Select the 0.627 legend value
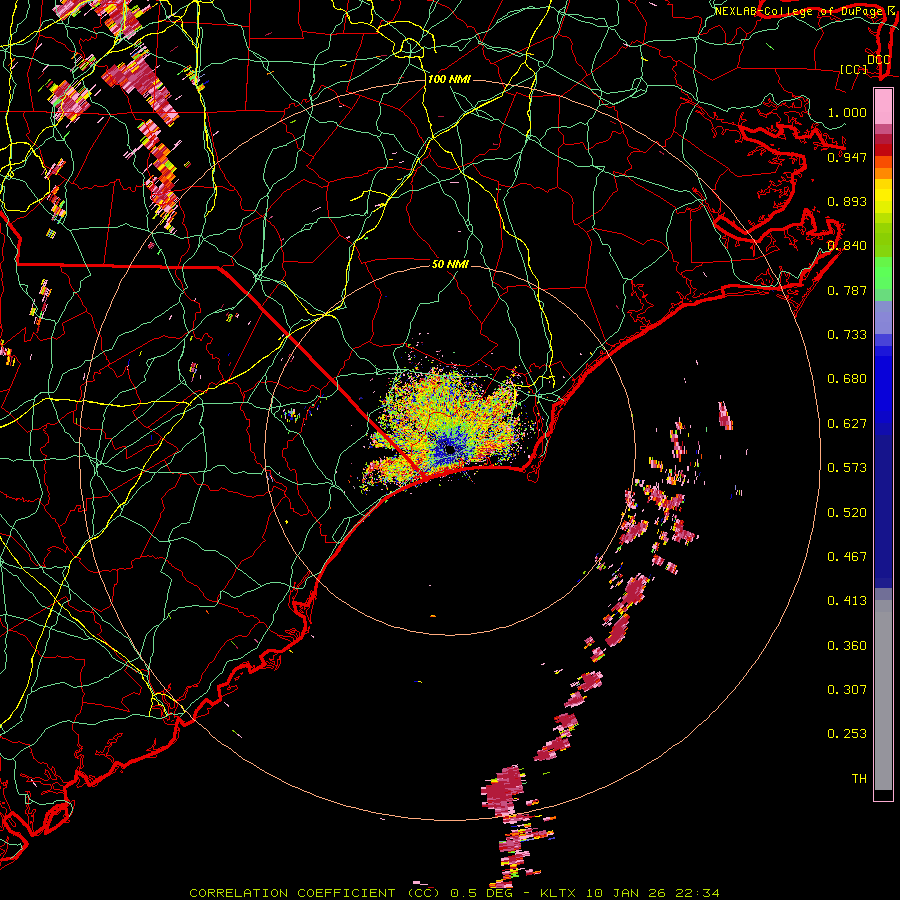 point(847,424)
